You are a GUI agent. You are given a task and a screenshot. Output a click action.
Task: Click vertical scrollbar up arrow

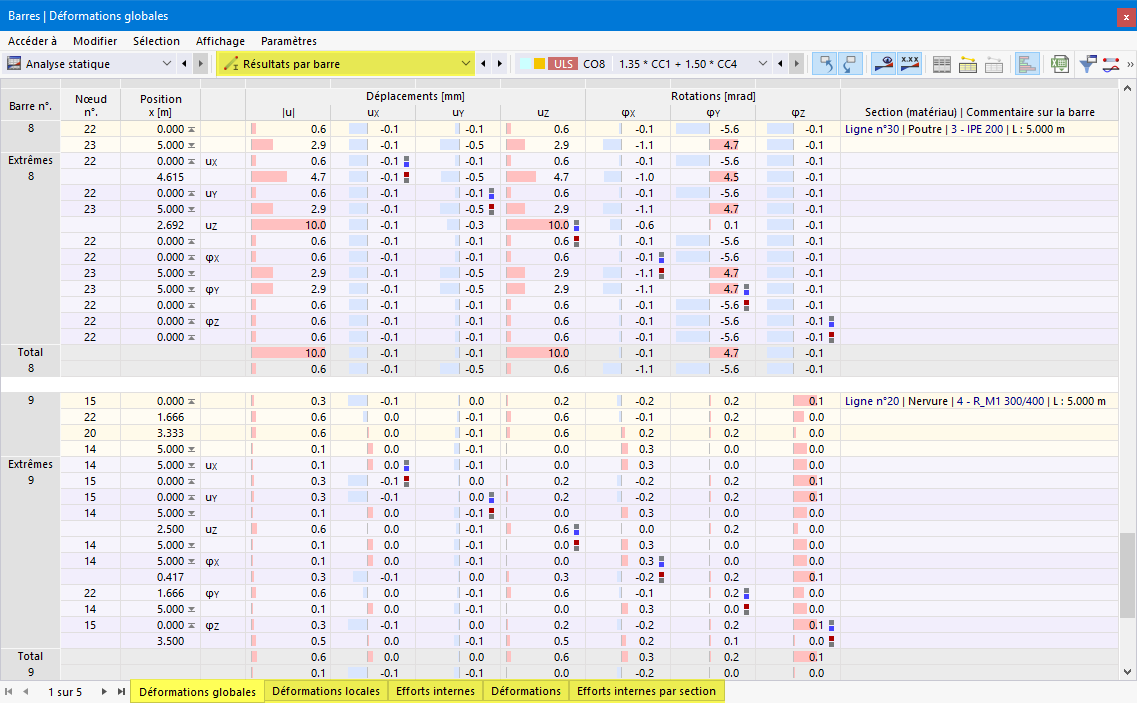click(1127, 89)
